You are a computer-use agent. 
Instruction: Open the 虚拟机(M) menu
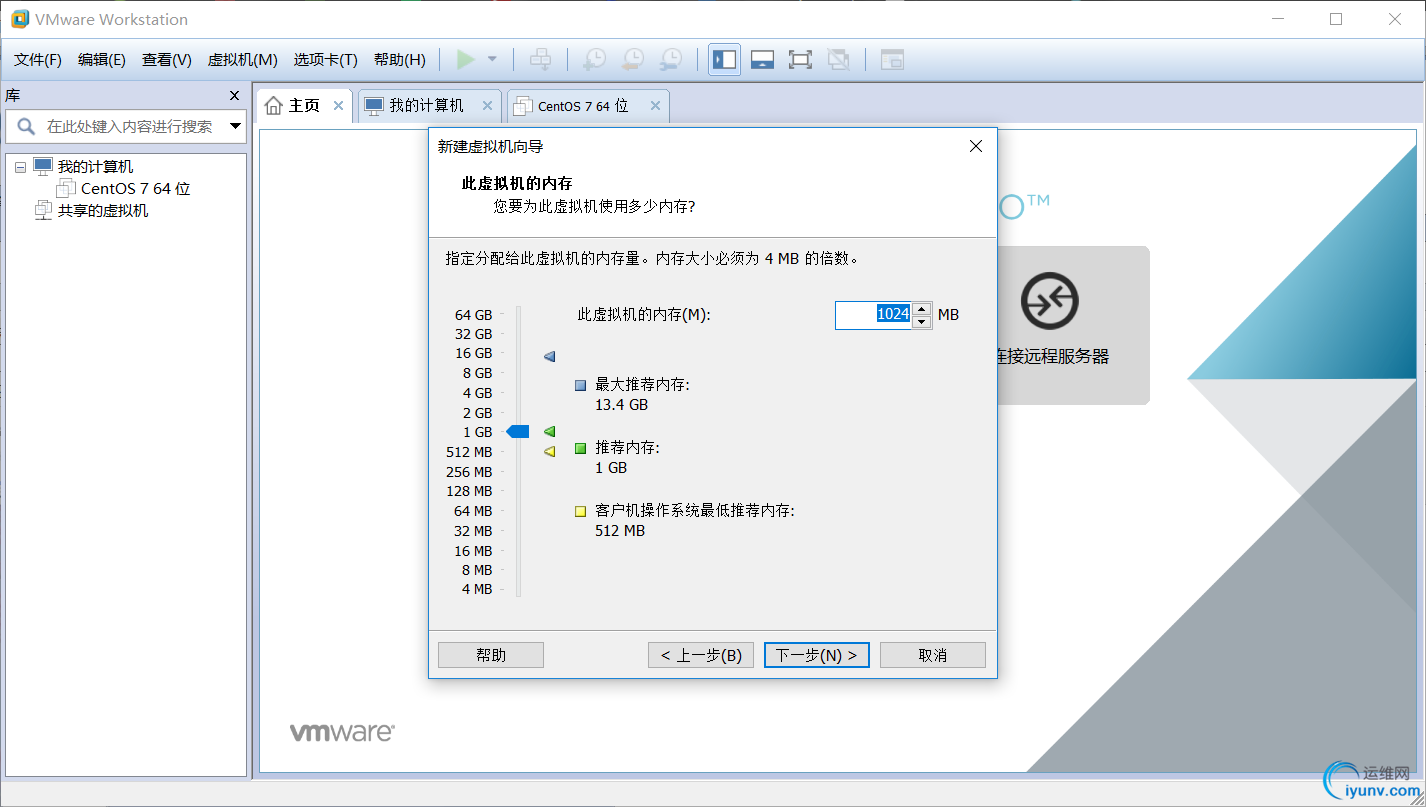tap(242, 60)
